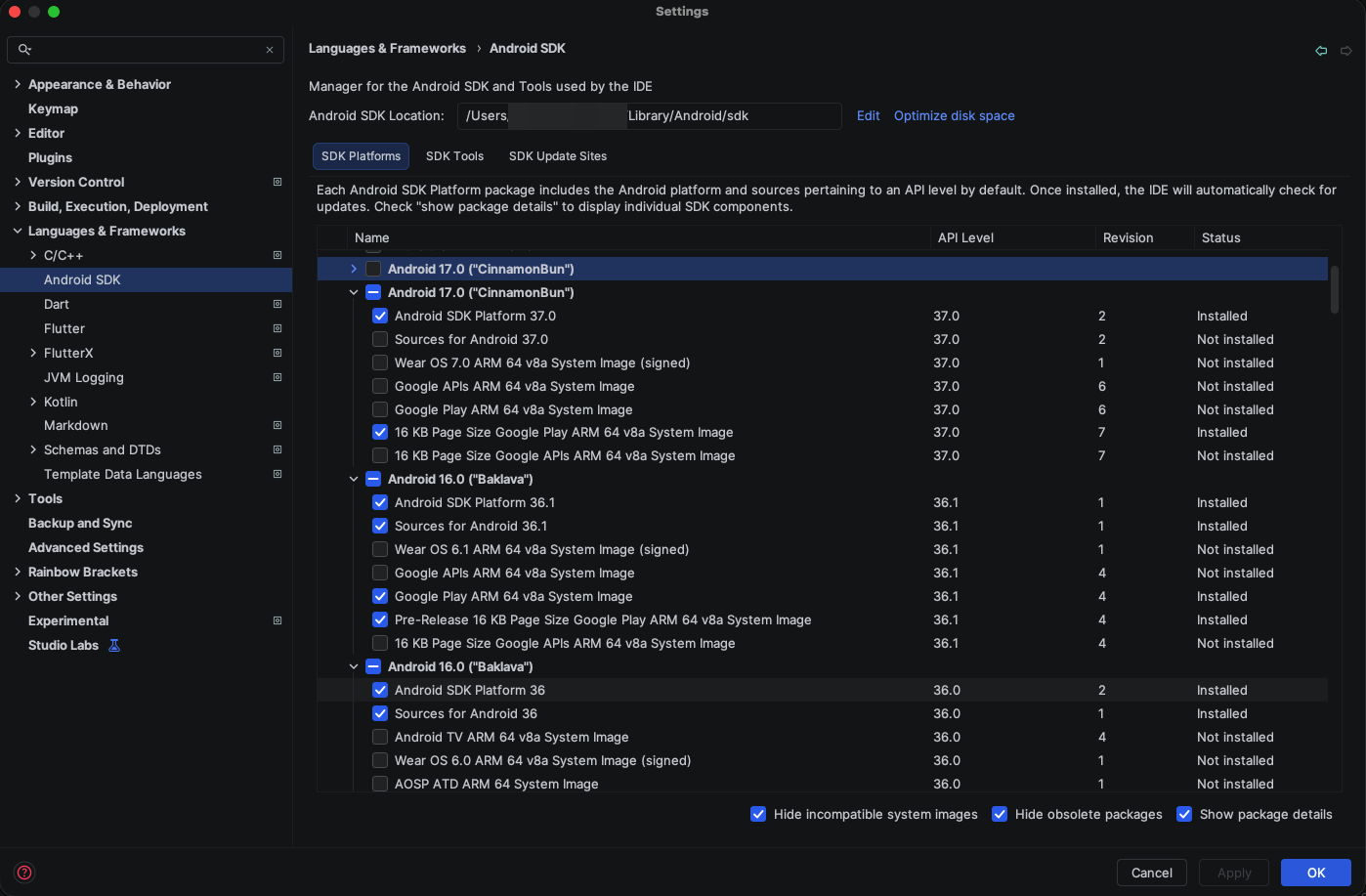Expand Appearance & Behavior settings
The image size is (1366, 896).
18,84
